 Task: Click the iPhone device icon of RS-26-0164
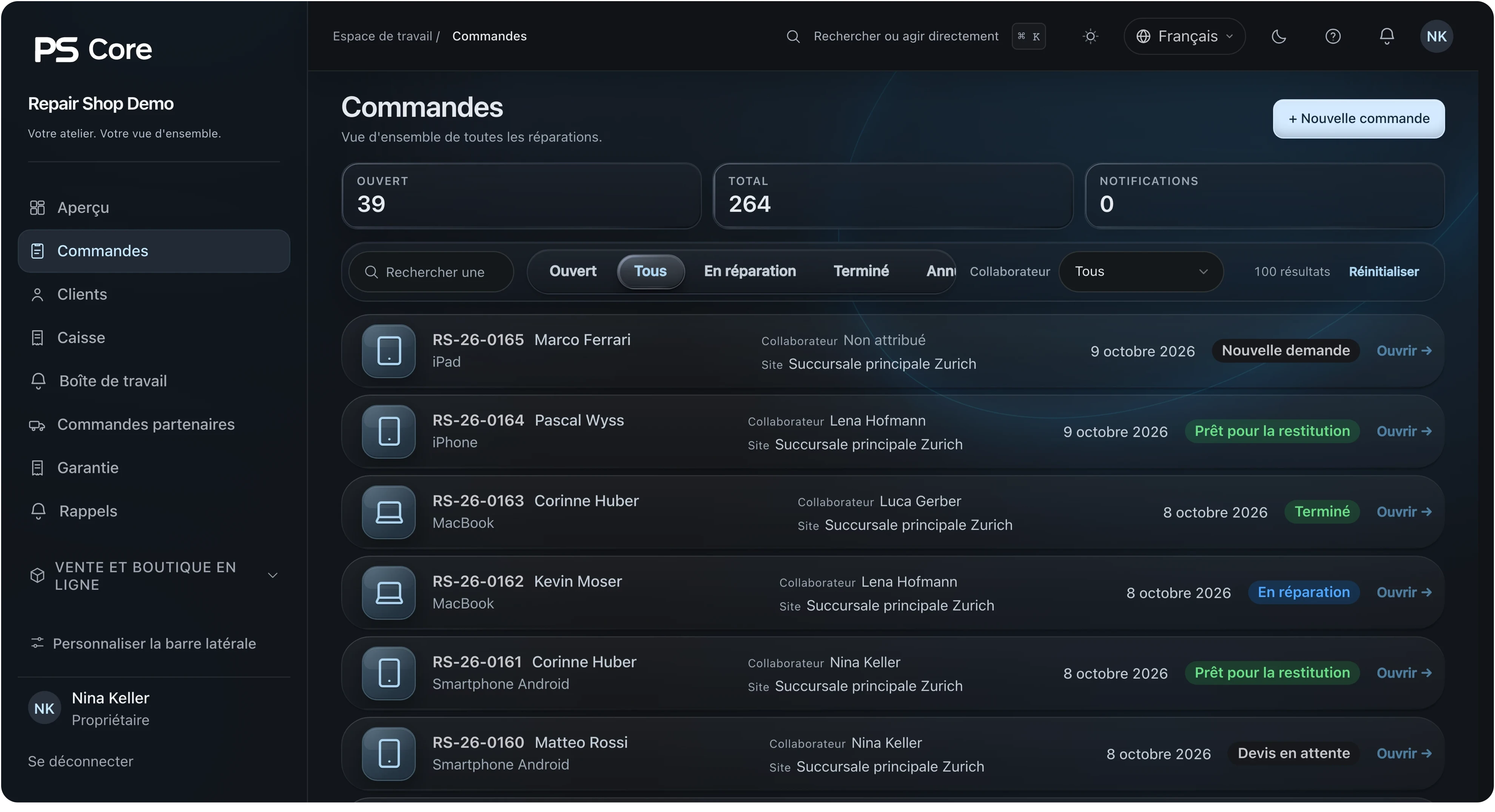tap(389, 432)
